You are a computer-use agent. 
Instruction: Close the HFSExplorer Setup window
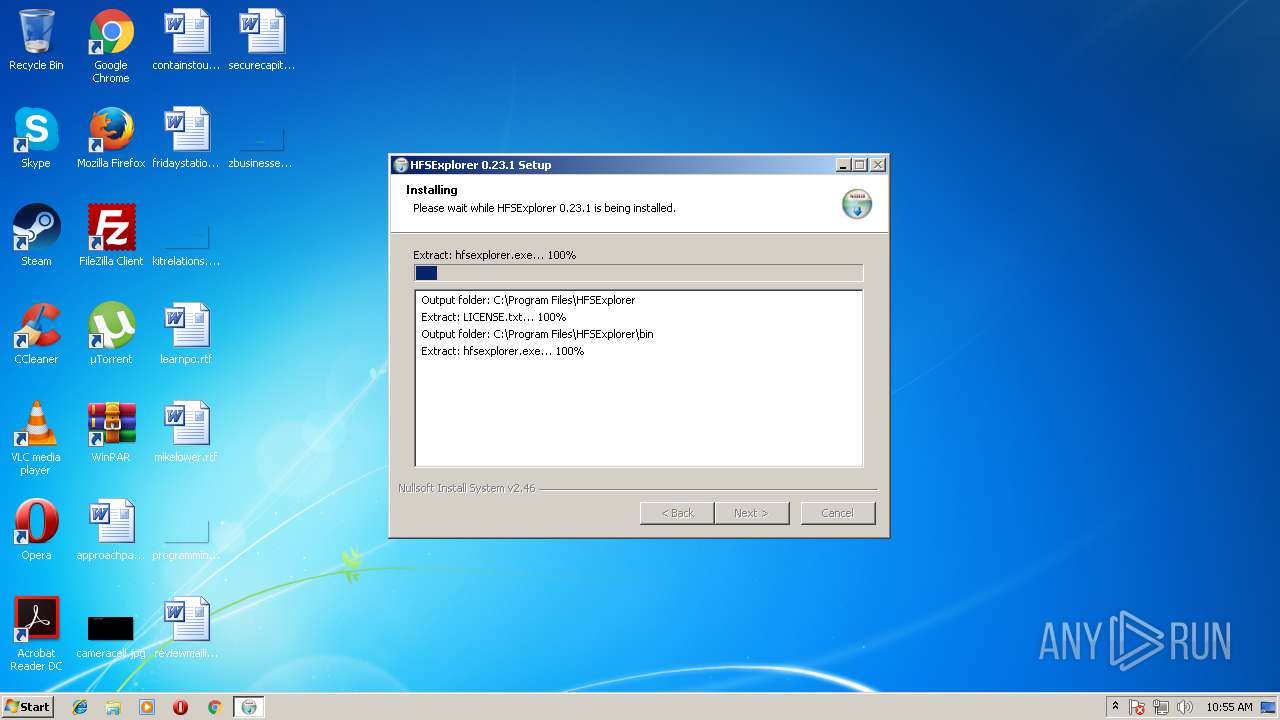pos(878,165)
